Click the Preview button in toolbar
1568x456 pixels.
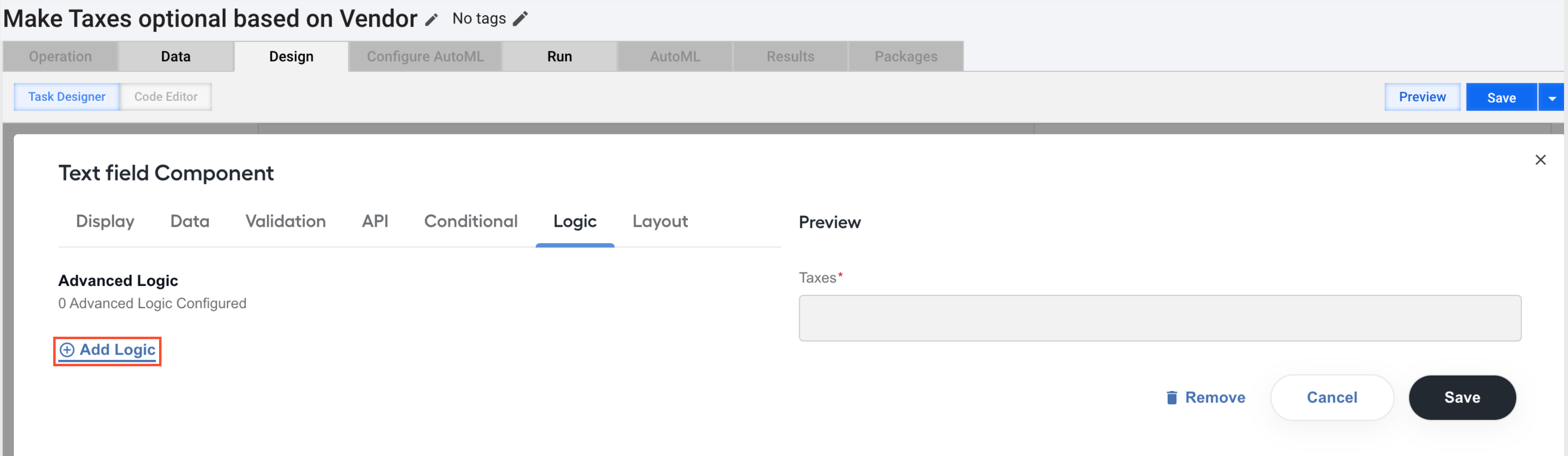[1422, 97]
